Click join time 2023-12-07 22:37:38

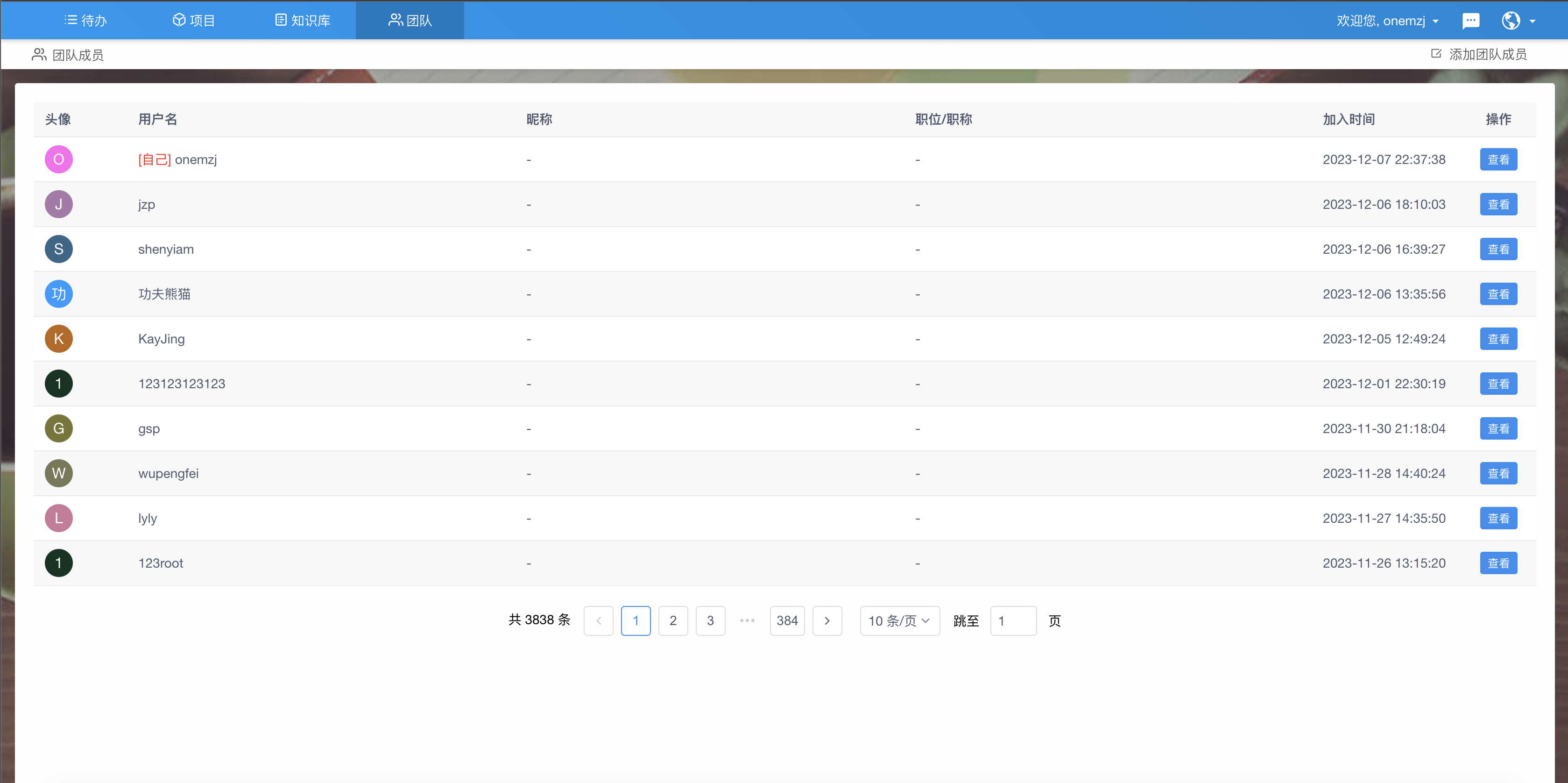coord(1384,159)
